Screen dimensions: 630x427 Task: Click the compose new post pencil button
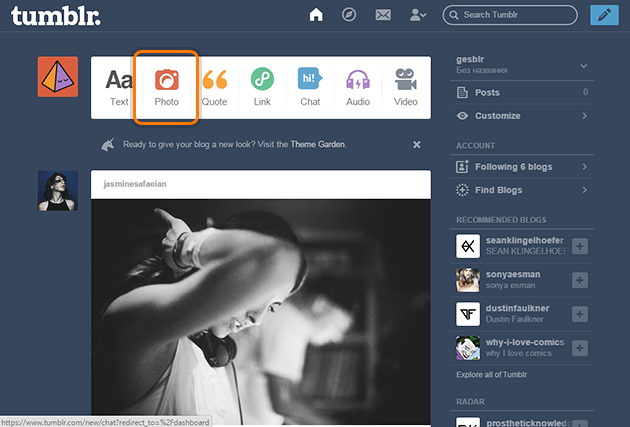pos(603,15)
